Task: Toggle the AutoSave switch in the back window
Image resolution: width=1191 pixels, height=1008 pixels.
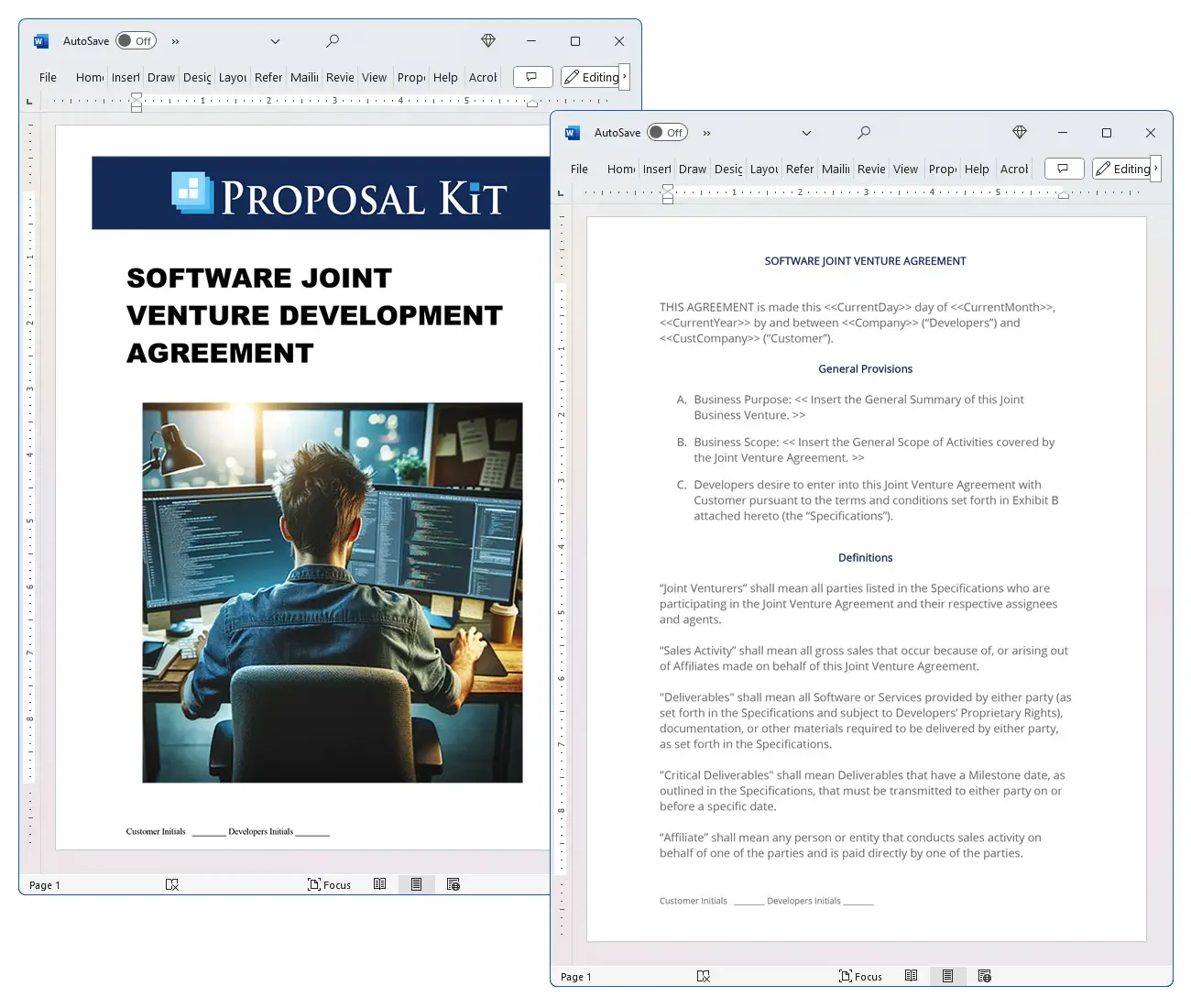Action: tap(136, 41)
